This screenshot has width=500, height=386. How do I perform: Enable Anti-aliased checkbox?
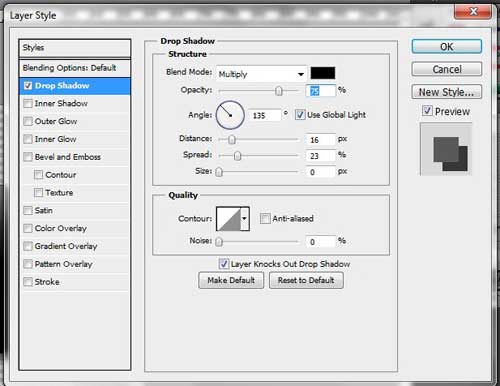click(265, 219)
